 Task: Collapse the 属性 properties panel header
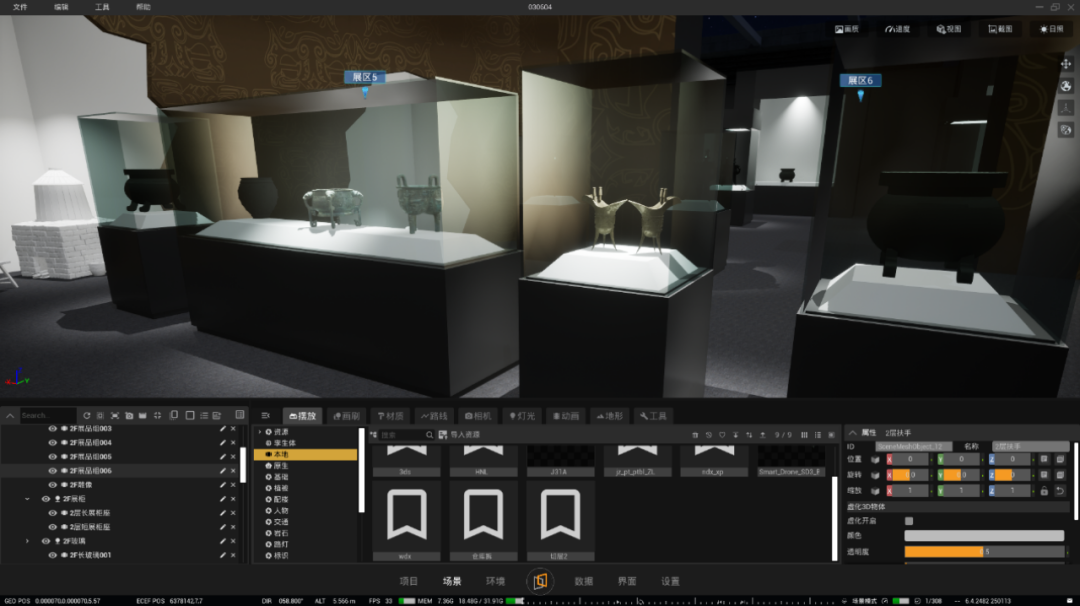853,432
